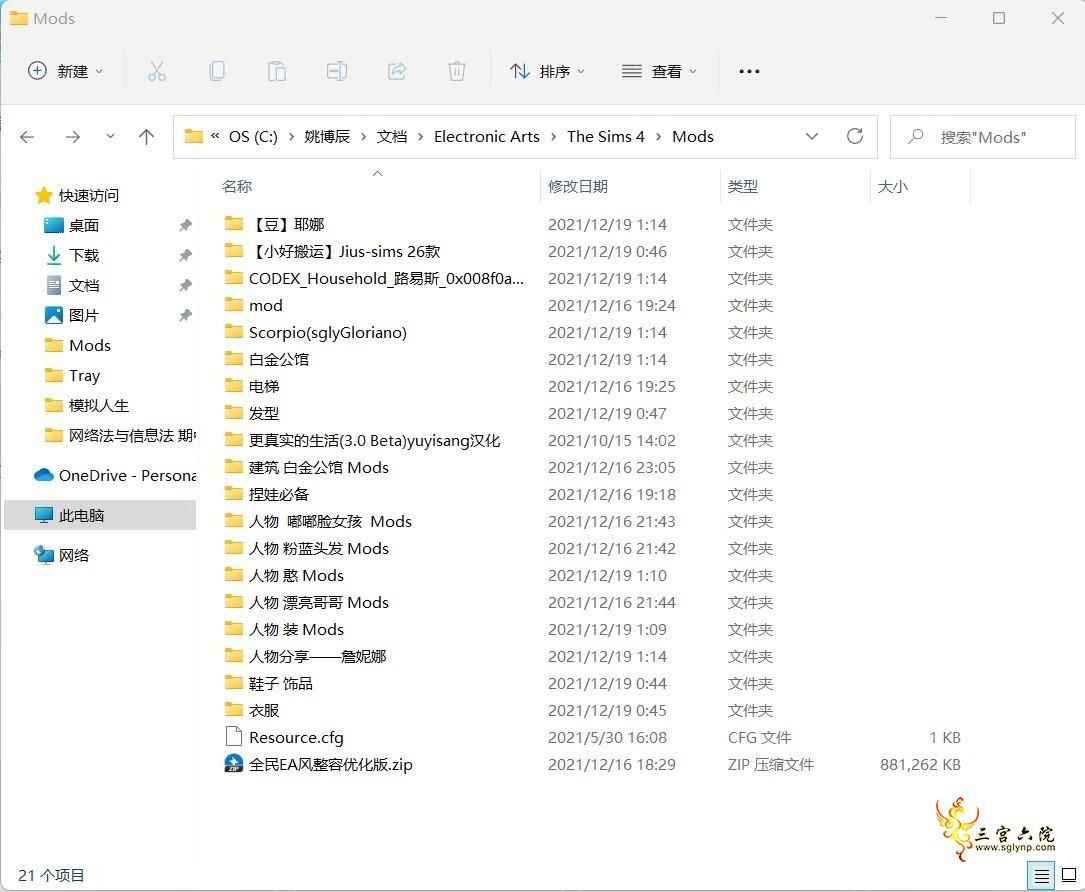Image resolution: width=1085 pixels, height=892 pixels.
Task: Select the 人物 漂亮哥哥 Mods folder
Action: pos(307,602)
